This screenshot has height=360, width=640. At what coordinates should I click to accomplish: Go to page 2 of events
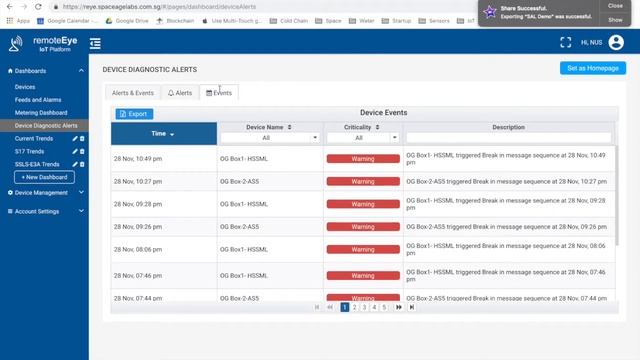coord(354,307)
